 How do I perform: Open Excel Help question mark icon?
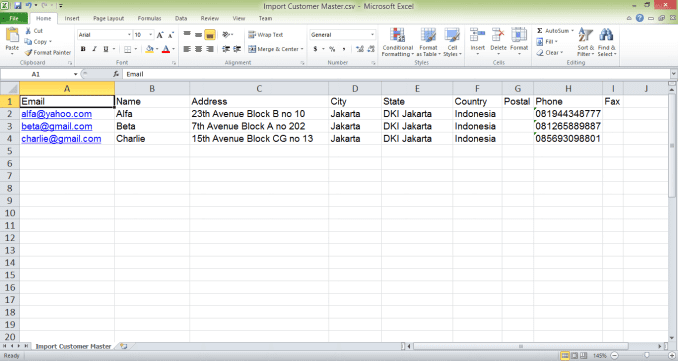(640, 18)
